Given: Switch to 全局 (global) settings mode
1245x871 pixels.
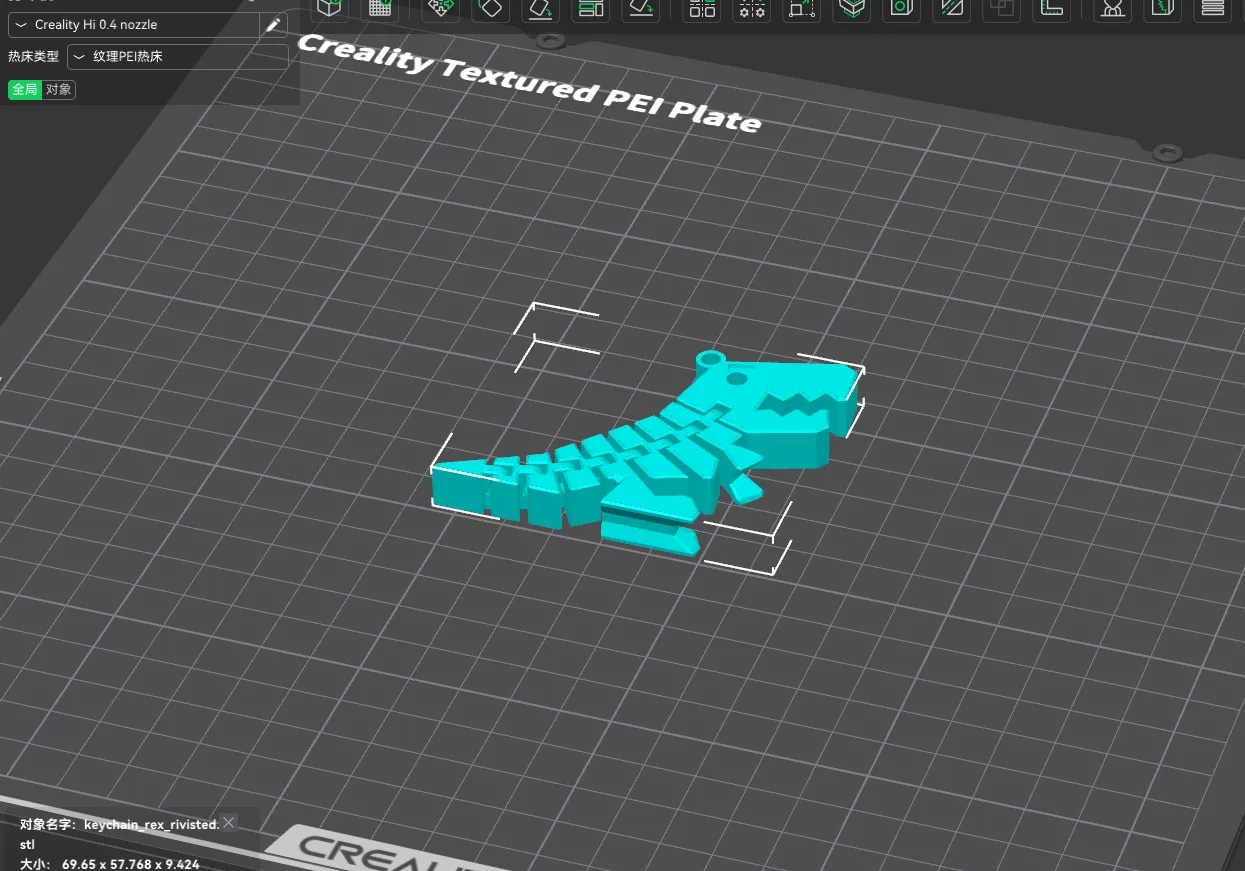Looking at the screenshot, I should 24,90.
